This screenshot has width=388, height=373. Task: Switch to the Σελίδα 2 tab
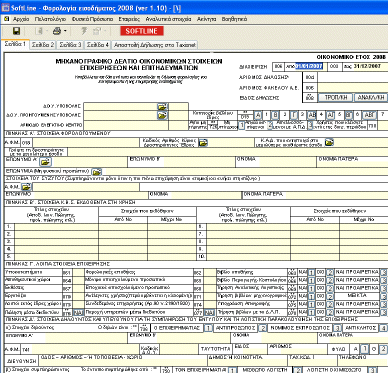tap(43, 45)
